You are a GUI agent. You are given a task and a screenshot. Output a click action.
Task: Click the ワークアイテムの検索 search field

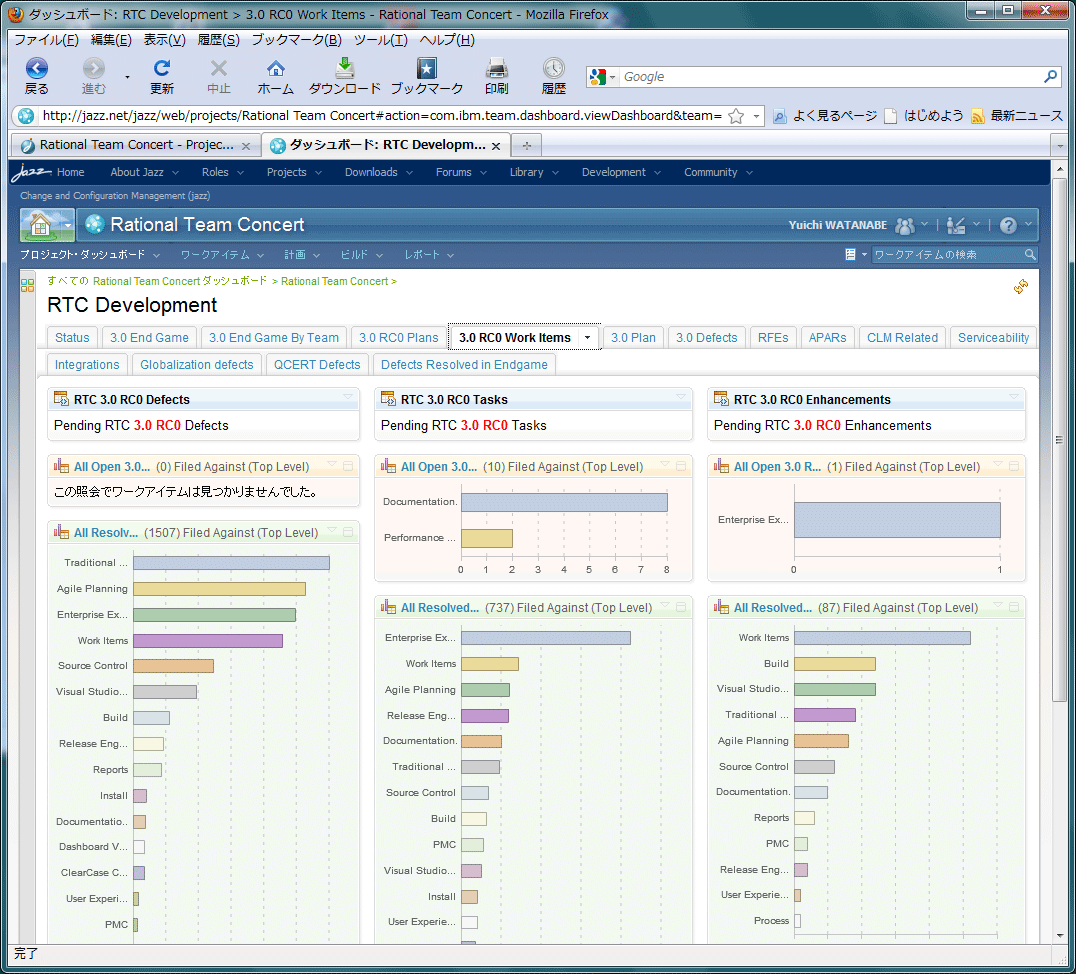coord(947,255)
